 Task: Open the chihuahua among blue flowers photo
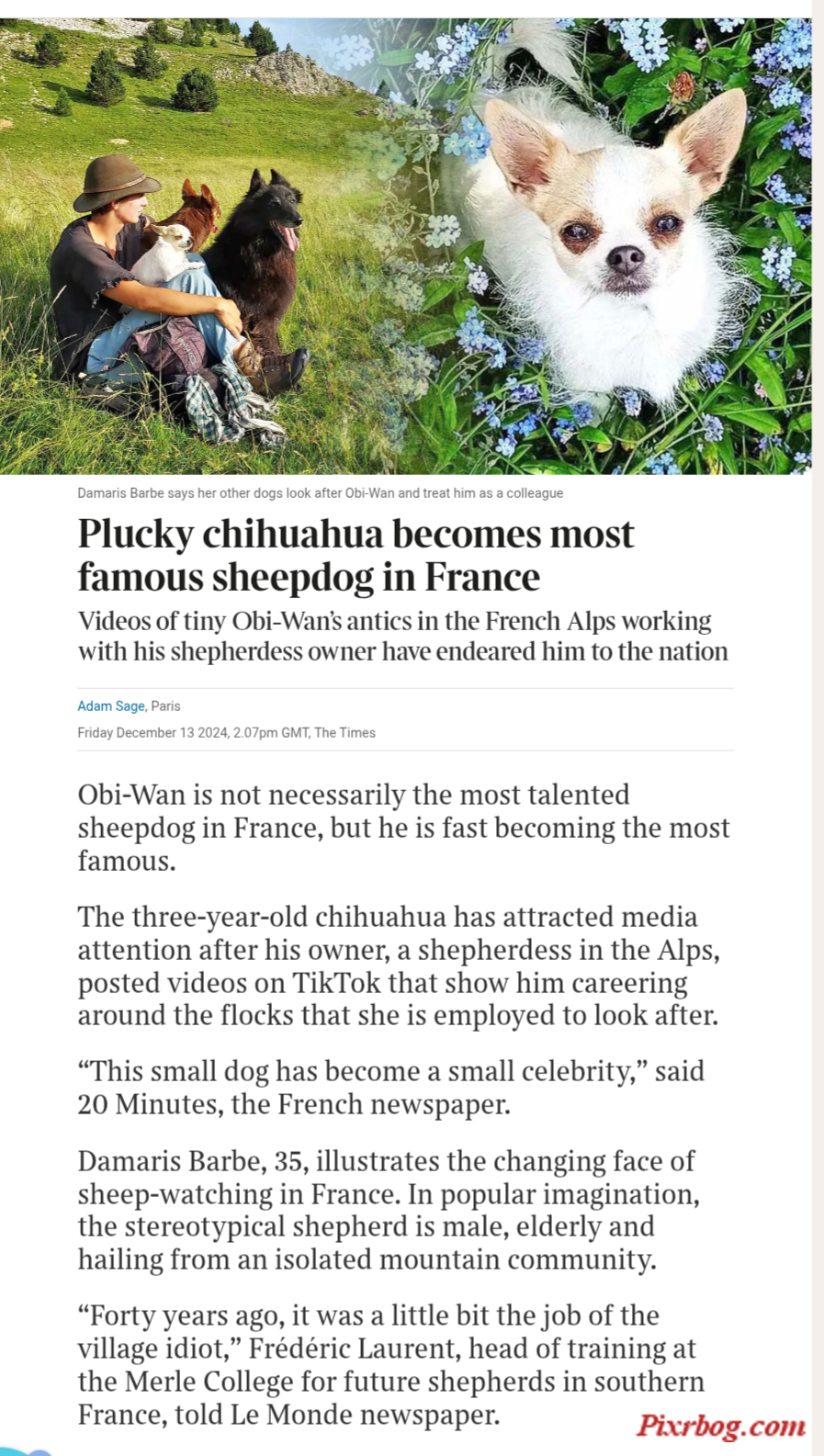coord(608,246)
